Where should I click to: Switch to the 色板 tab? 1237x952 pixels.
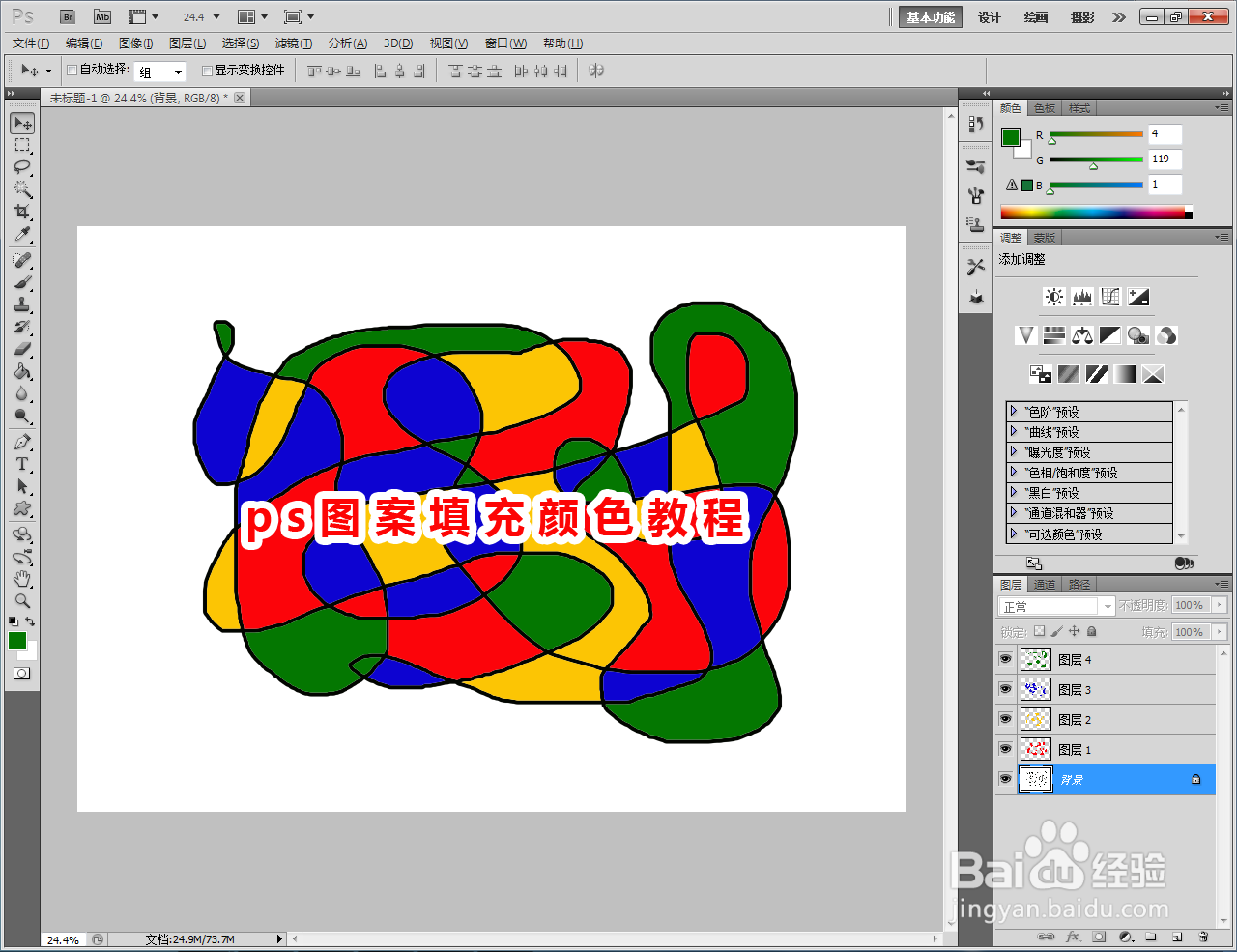(x=1045, y=108)
